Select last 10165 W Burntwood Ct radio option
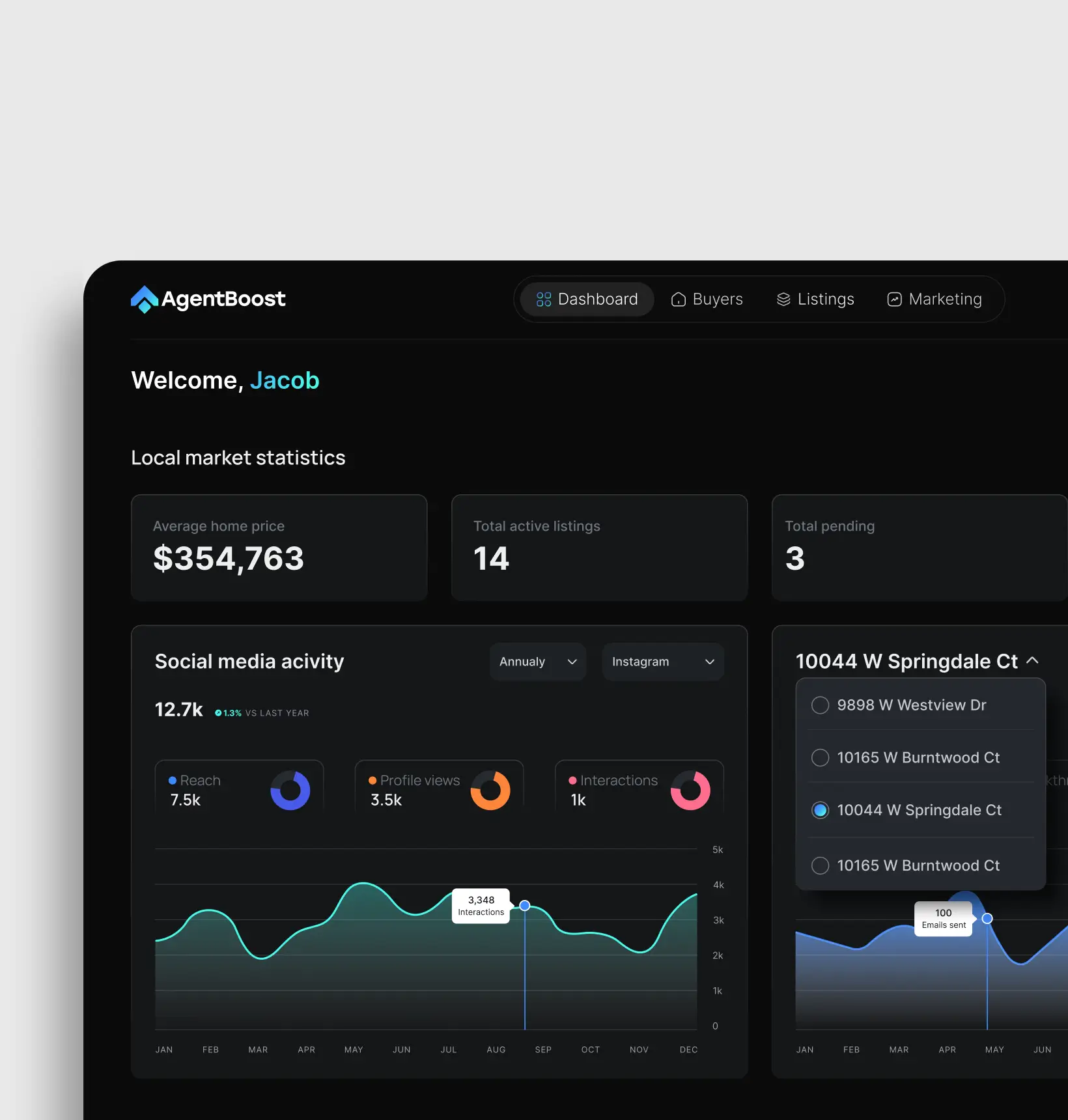The image size is (1068, 1120). 821,865
